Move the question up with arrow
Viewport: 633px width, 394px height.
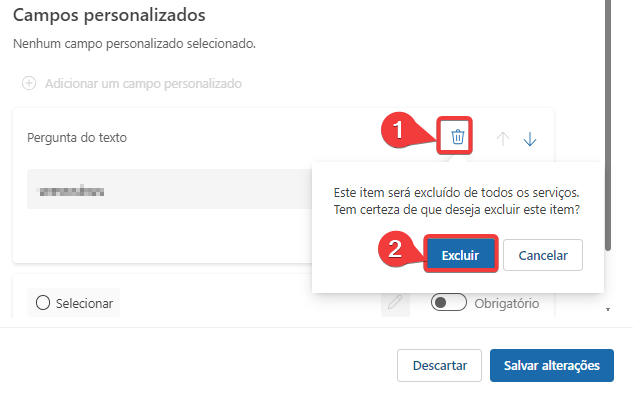click(503, 139)
